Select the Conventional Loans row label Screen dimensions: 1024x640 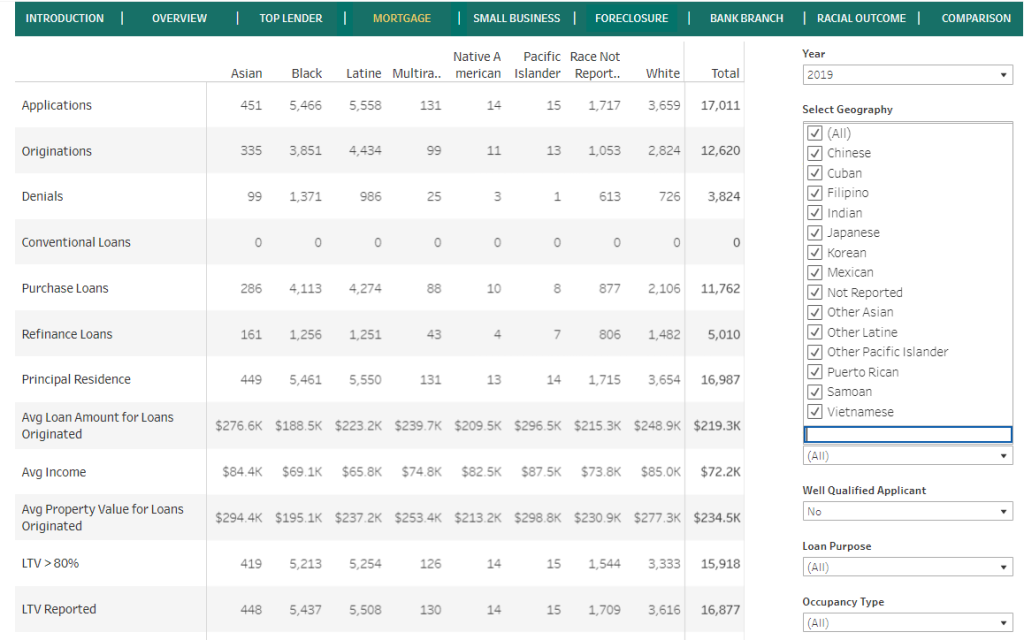coord(76,242)
